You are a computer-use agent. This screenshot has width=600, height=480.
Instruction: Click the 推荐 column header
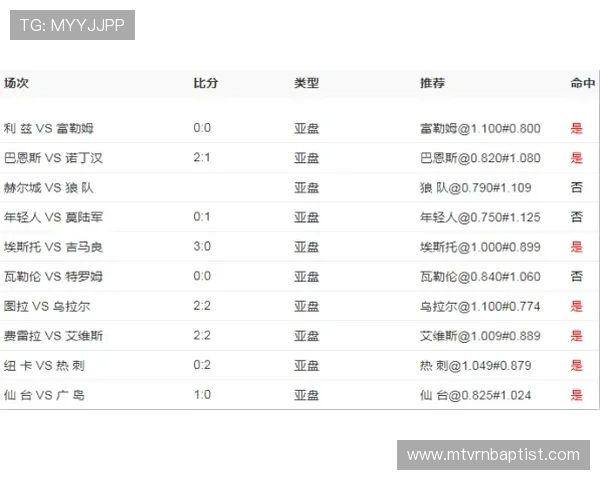pyautogui.click(x=432, y=83)
